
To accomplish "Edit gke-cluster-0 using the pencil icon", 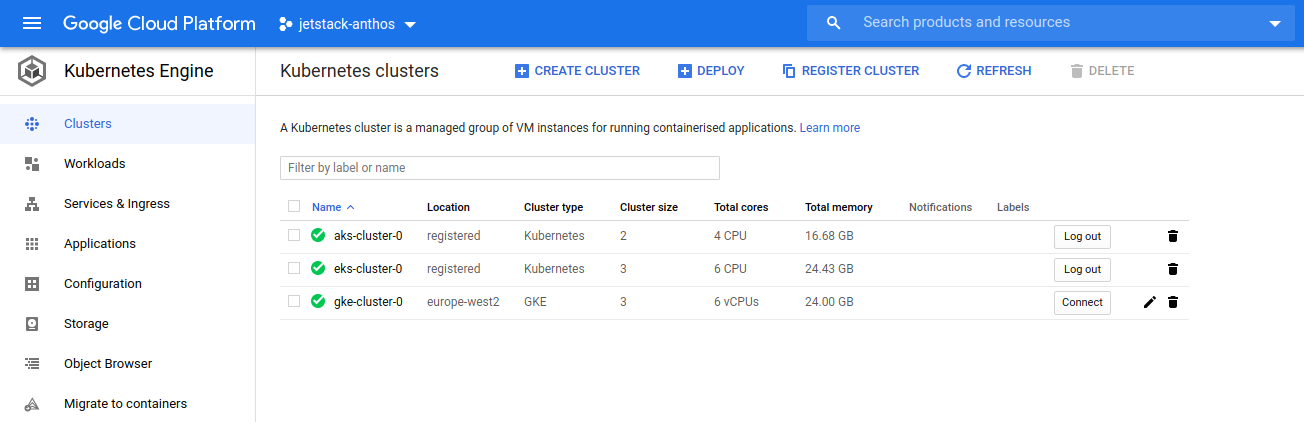I will pos(1149,302).
